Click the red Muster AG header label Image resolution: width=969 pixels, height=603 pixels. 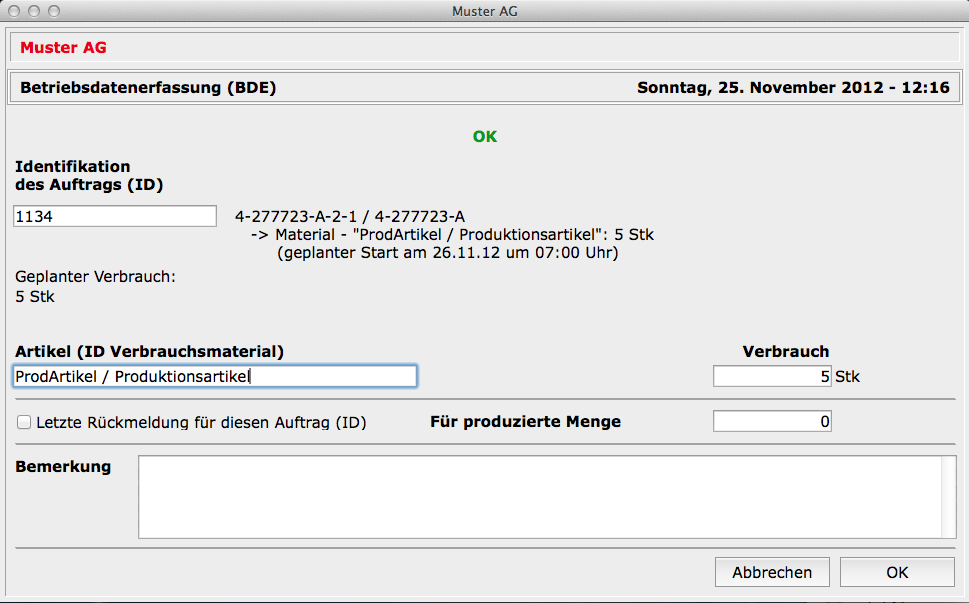pyautogui.click(x=63, y=47)
